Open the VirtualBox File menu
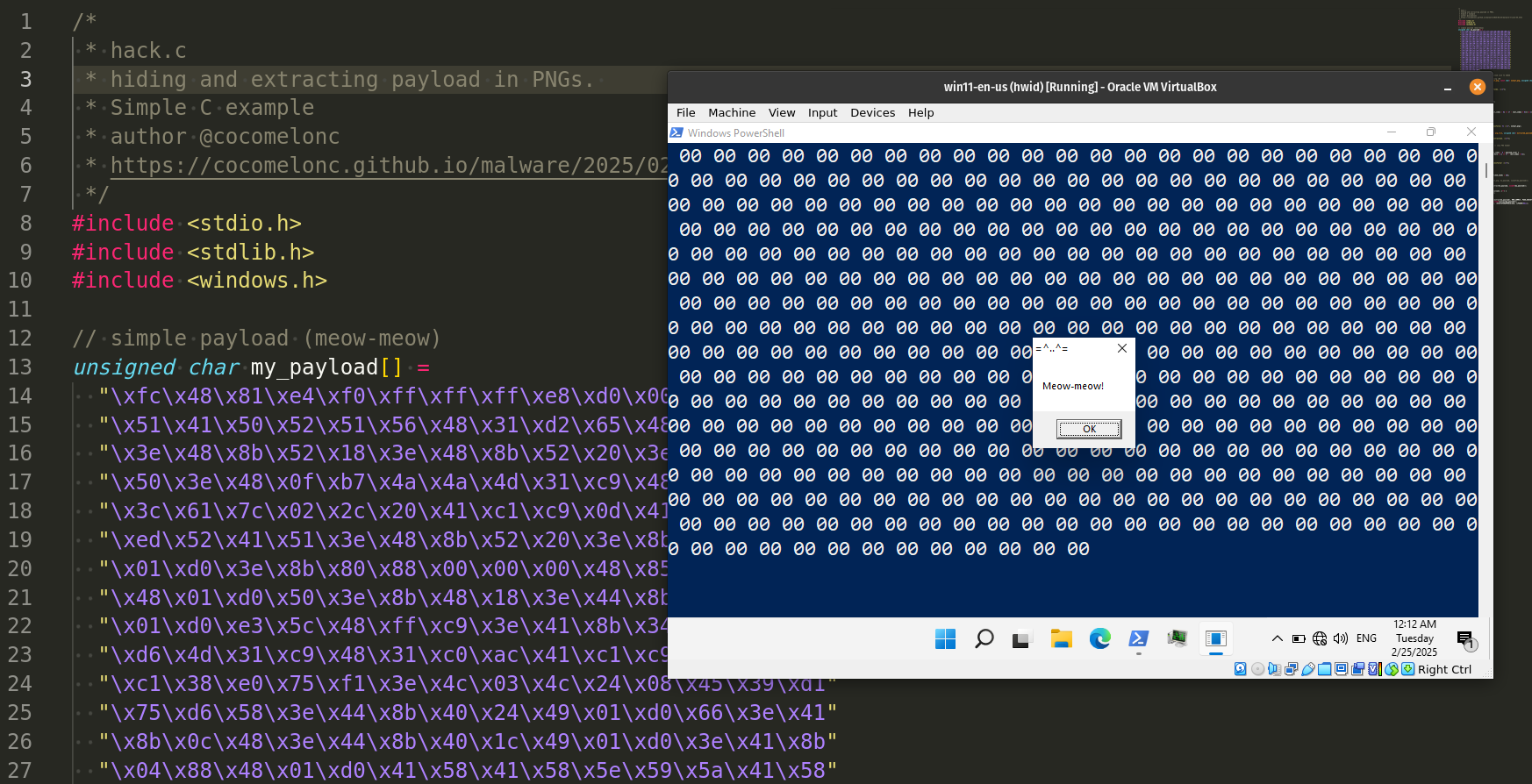 point(686,112)
